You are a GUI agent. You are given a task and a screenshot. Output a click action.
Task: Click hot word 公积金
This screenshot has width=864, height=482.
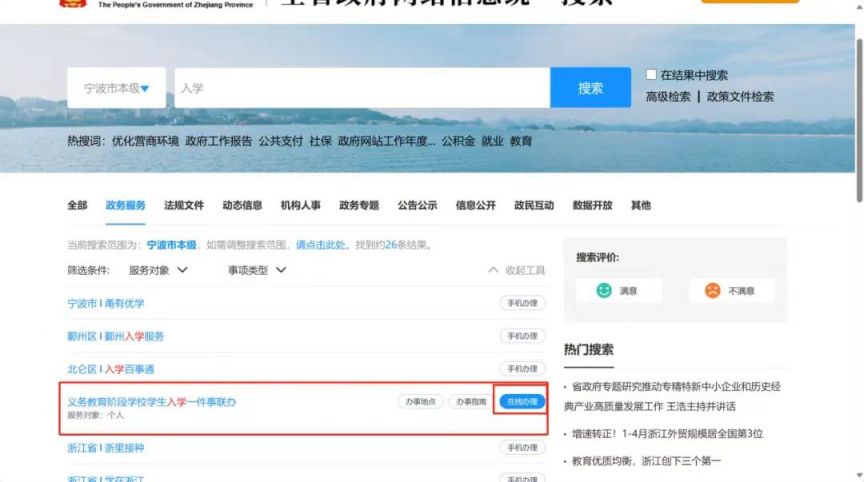tap(458, 141)
